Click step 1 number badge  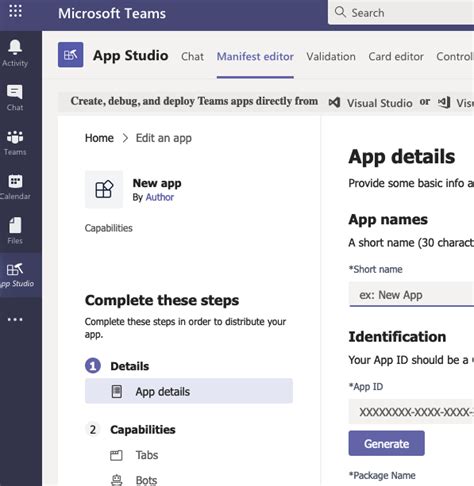tap(93, 366)
